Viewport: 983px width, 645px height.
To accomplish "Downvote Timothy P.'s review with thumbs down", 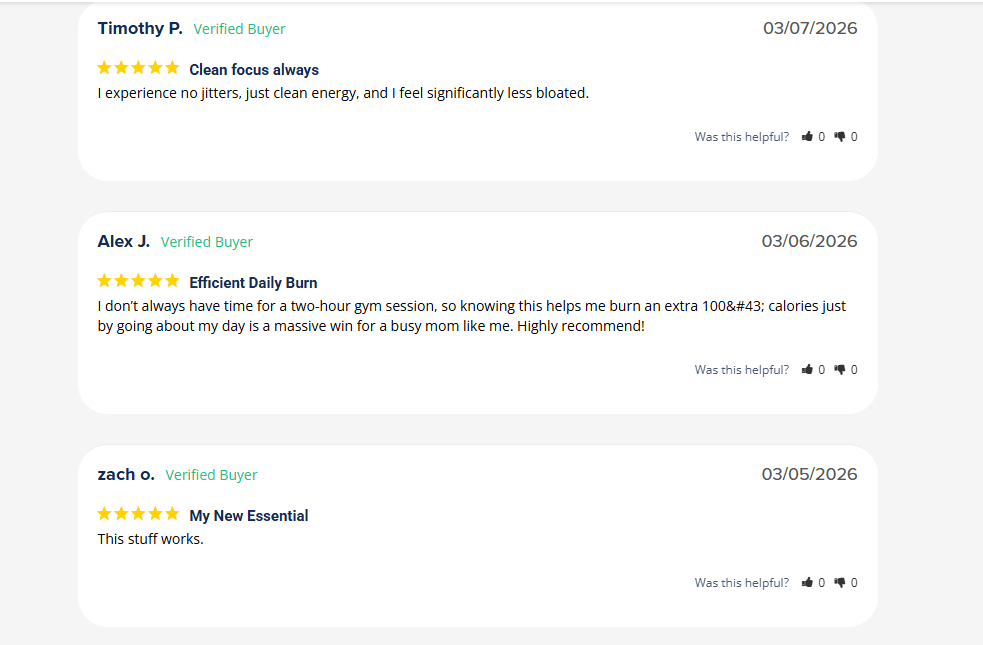I will pyautogui.click(x=839, y=137).
